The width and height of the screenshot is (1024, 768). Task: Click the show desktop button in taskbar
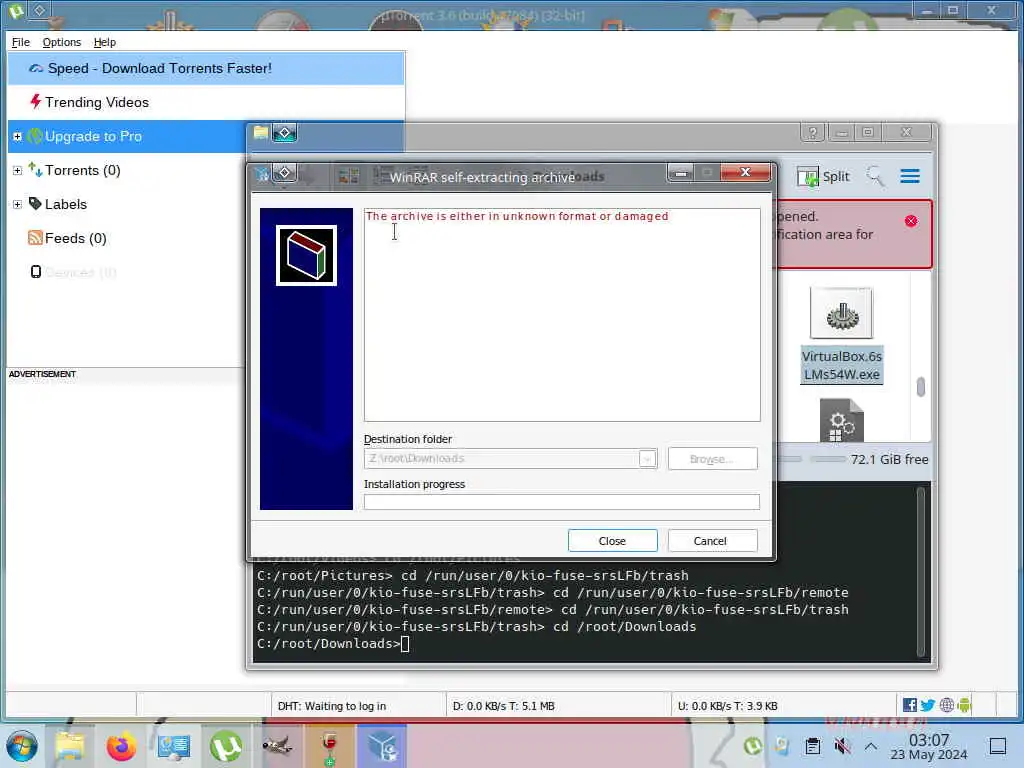[997, 746]
